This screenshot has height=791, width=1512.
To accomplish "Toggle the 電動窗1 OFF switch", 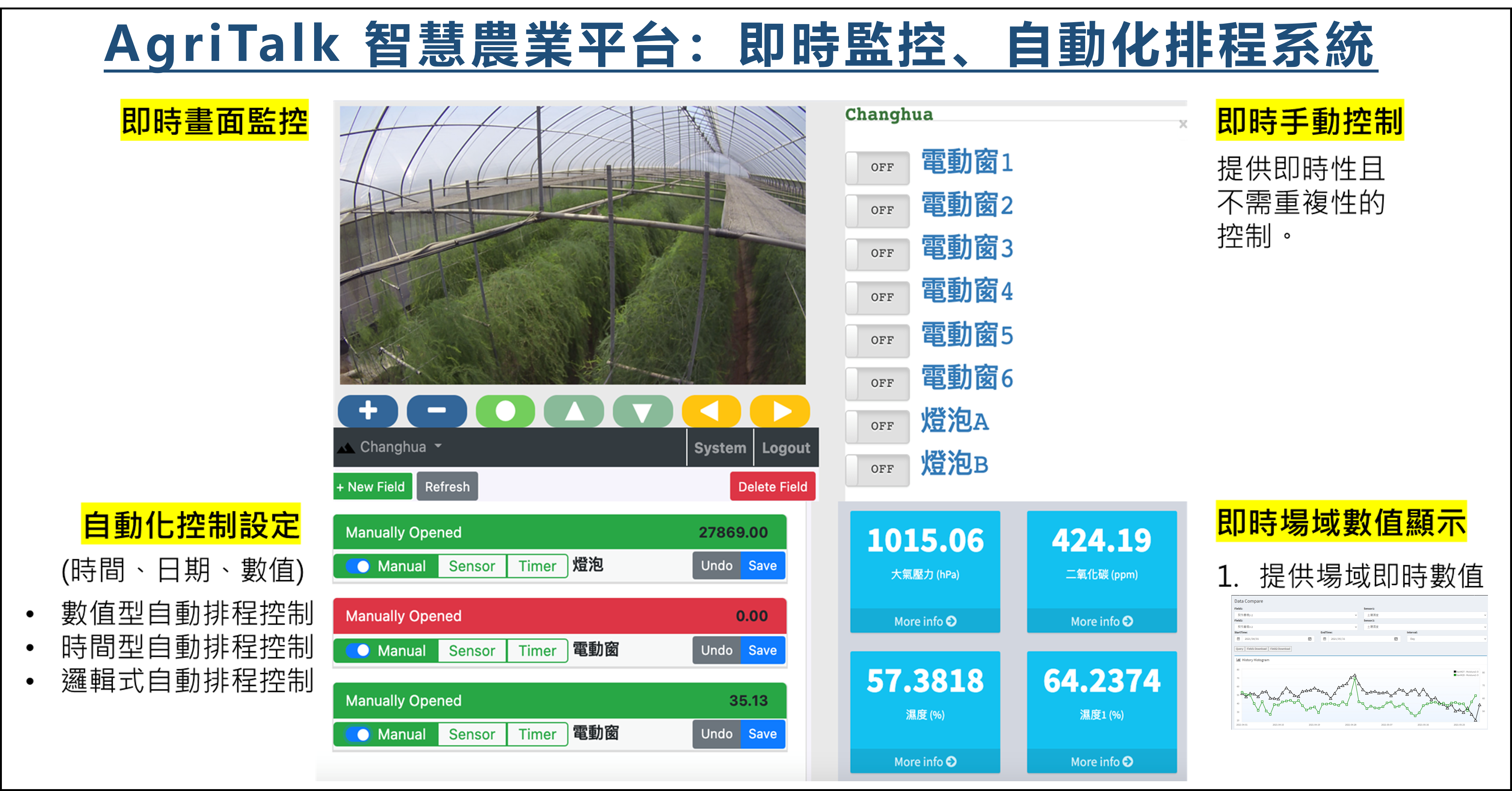I will point(877,167).
